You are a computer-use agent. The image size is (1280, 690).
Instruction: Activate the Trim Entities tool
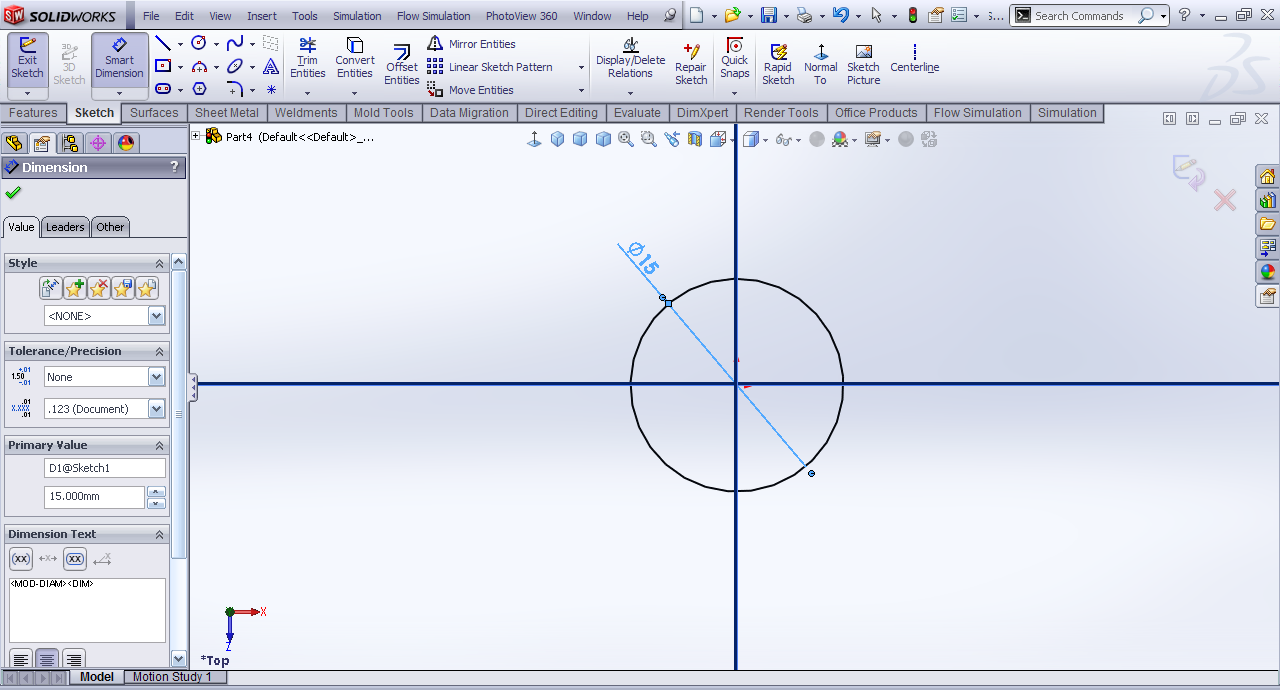point(307,60)
